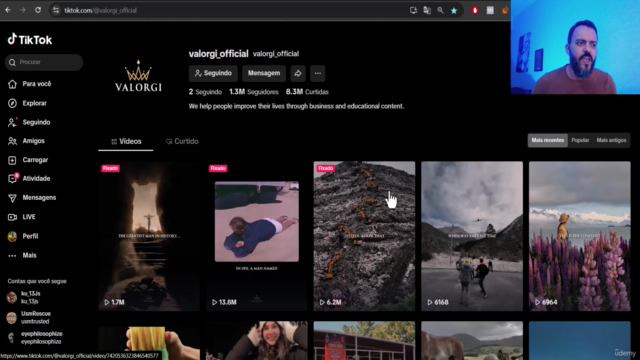Click the LIVE camera icon

coord(12,217)
